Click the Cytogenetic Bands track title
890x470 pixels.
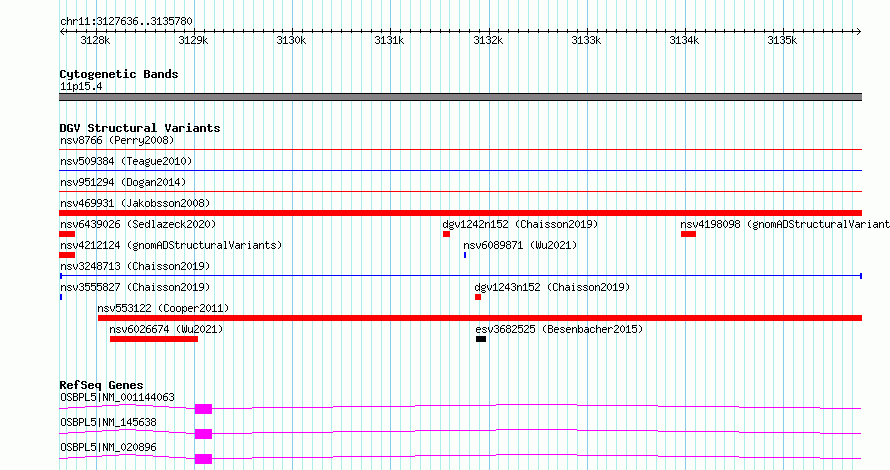coord(119,74)
